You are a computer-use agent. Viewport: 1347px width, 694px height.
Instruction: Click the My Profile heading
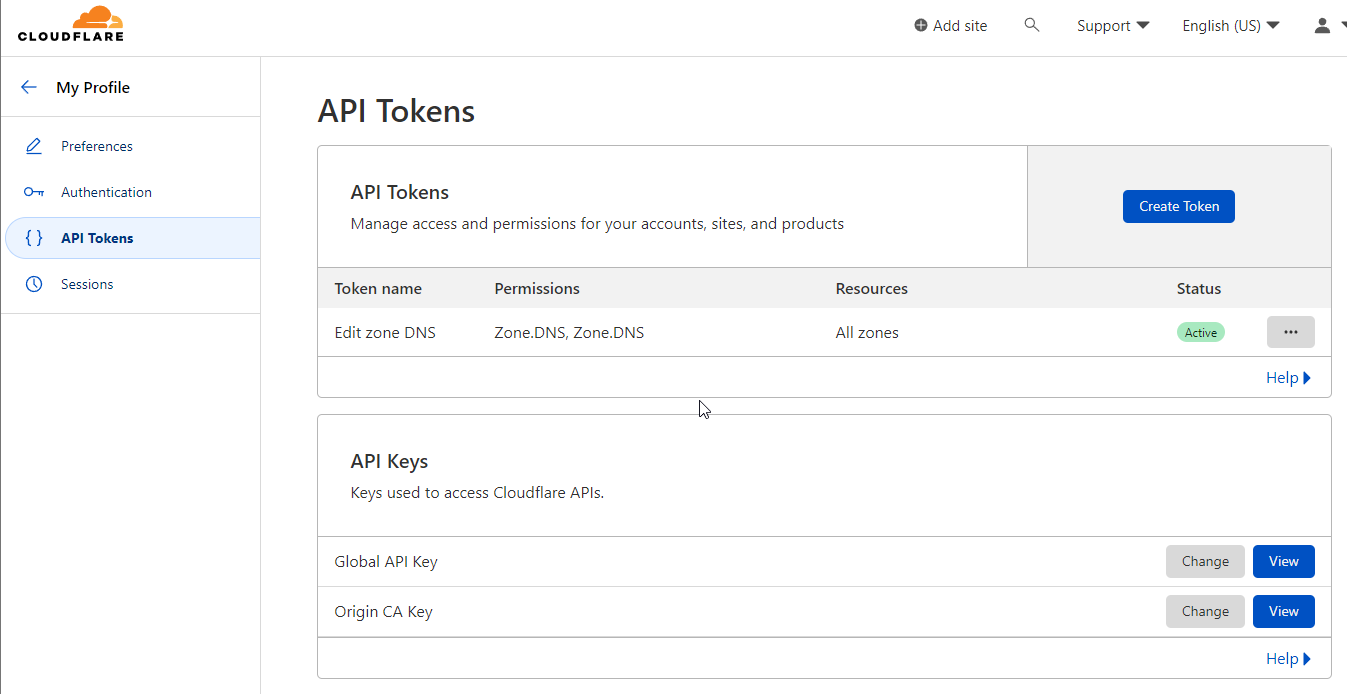tap(93, 87)
